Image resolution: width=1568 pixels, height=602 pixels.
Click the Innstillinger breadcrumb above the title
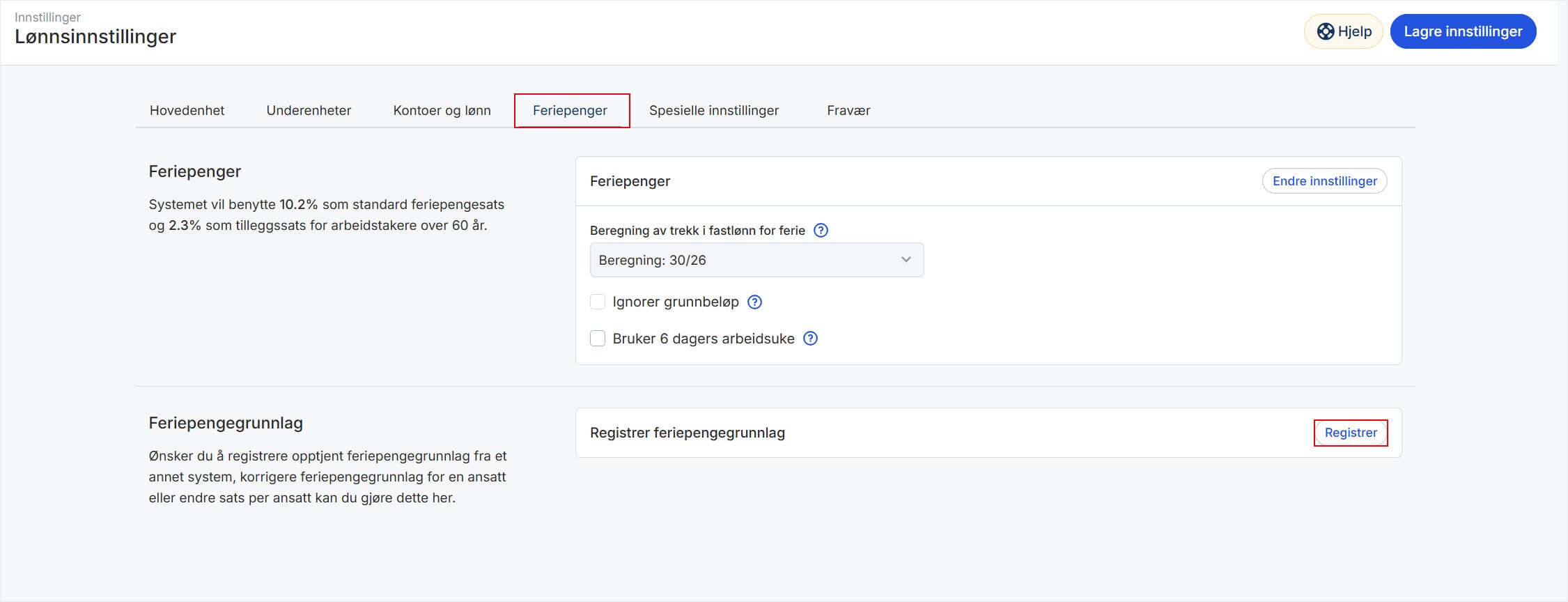47,17
